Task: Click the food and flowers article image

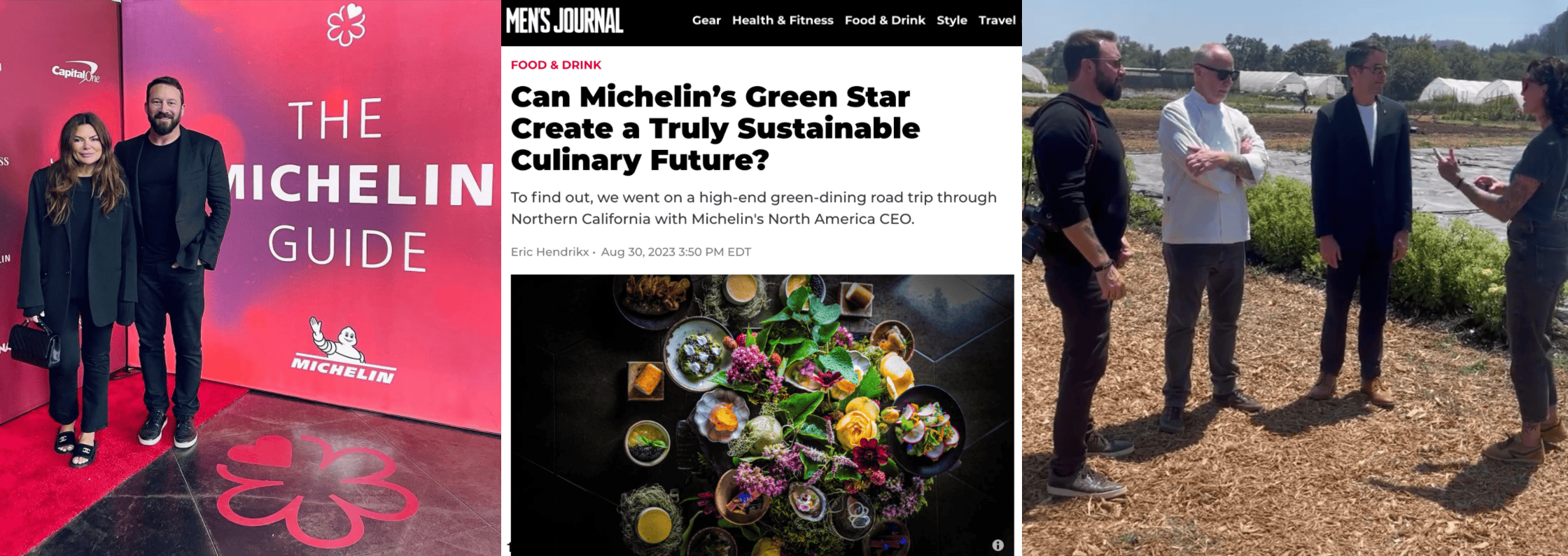Action: point(762,415)
